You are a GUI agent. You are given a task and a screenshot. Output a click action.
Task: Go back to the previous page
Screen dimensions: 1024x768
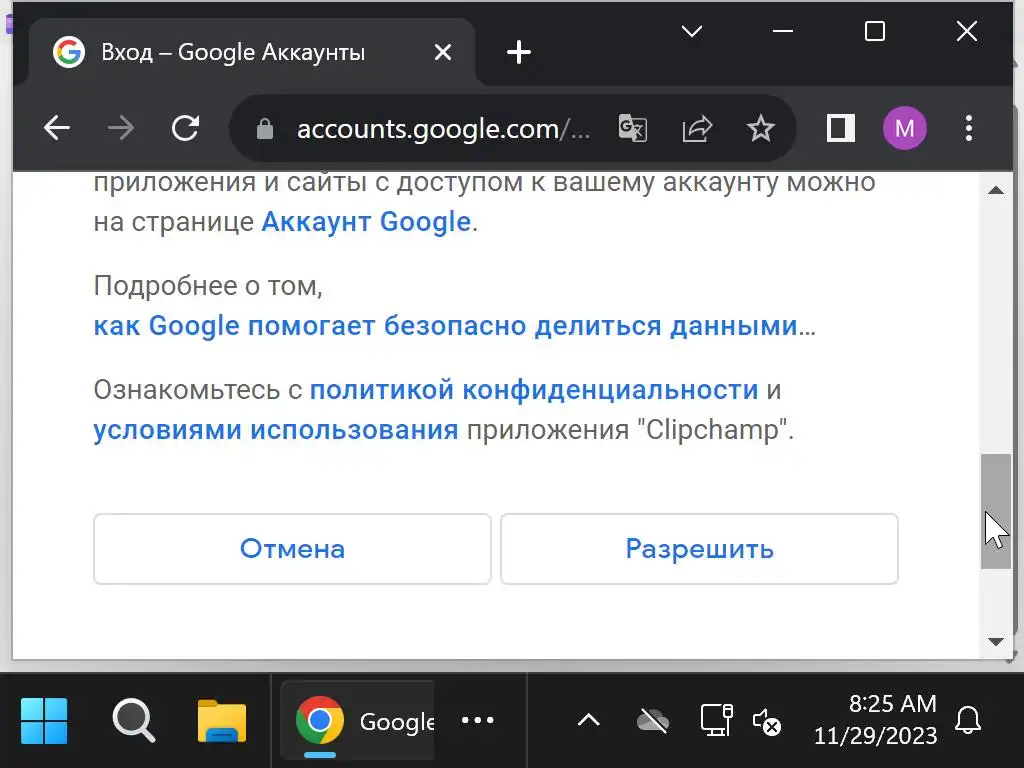pos(57,128)
